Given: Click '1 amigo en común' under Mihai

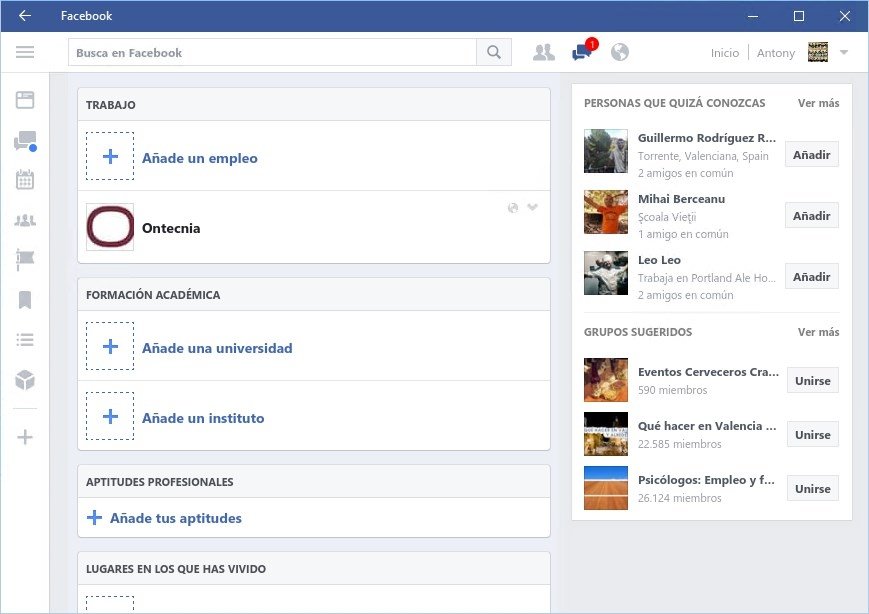Looking at the screenshot, I should click(x=683, y=234).
